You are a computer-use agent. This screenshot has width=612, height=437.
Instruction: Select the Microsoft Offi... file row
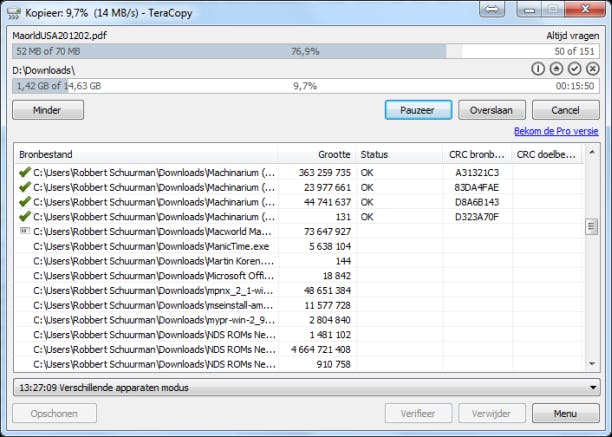point(299,276)
